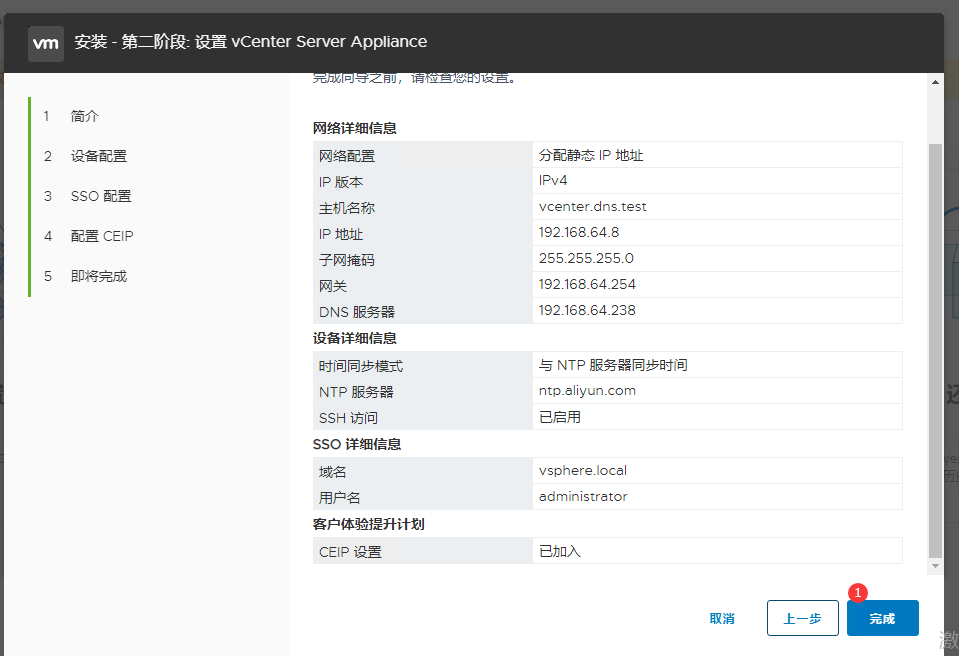Screen dimensions: 959x656
Task: Click the VMware vm logo icon
Action: click(x=46, y=43)
